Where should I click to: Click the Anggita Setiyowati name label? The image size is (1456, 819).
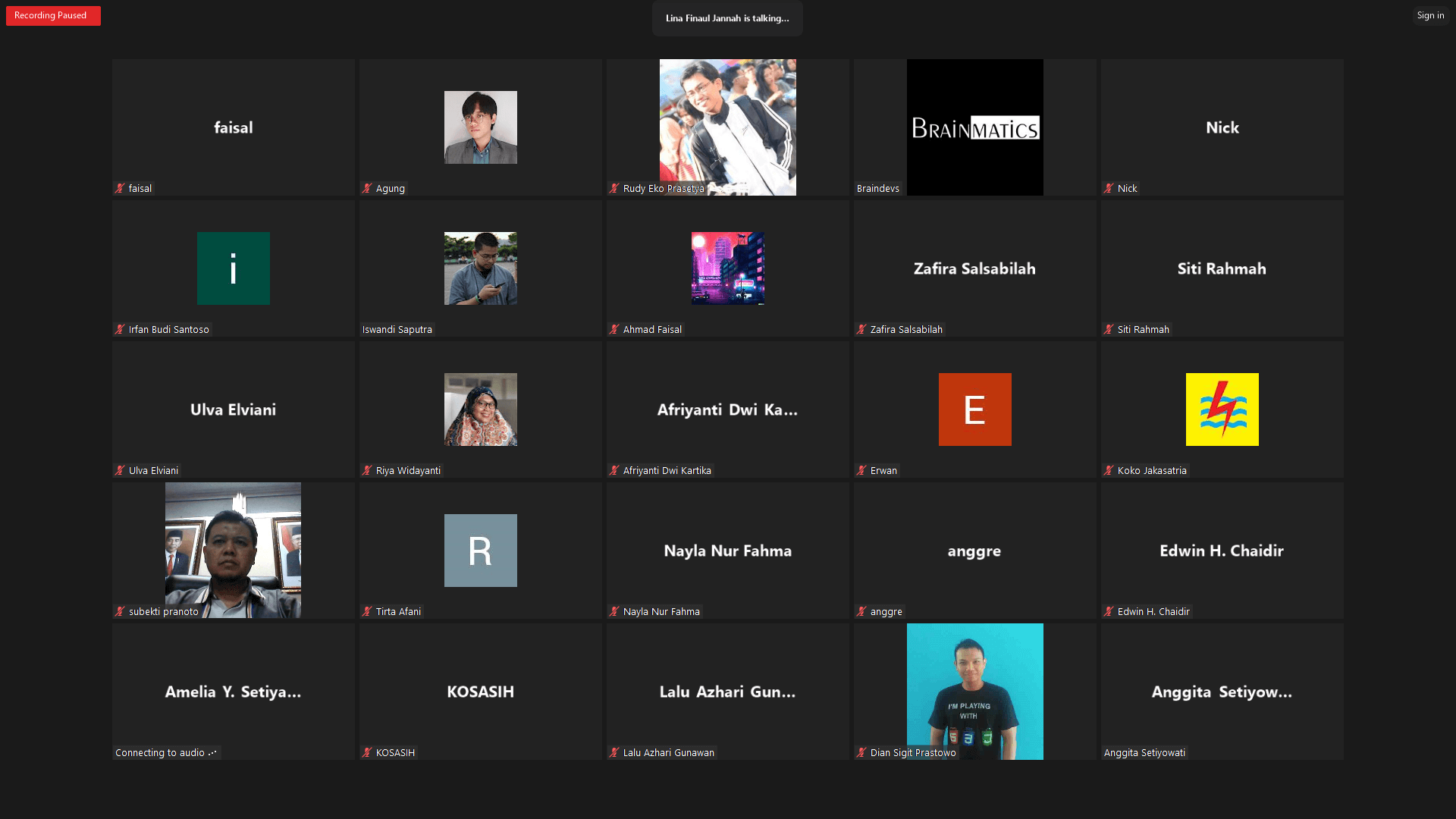pos(1144,752)
